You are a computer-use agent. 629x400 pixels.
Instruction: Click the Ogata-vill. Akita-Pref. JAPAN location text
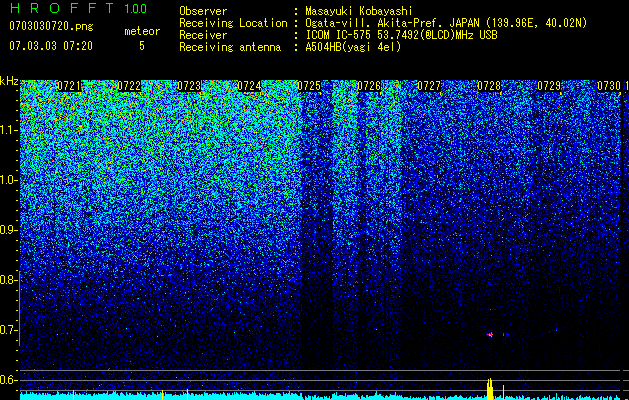click(446, 23)
